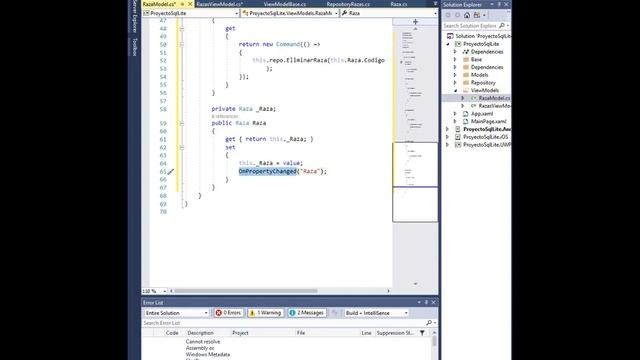Switch to the ViewModelBase.cs tab
The image size is (640, 360).
[284, 4]
